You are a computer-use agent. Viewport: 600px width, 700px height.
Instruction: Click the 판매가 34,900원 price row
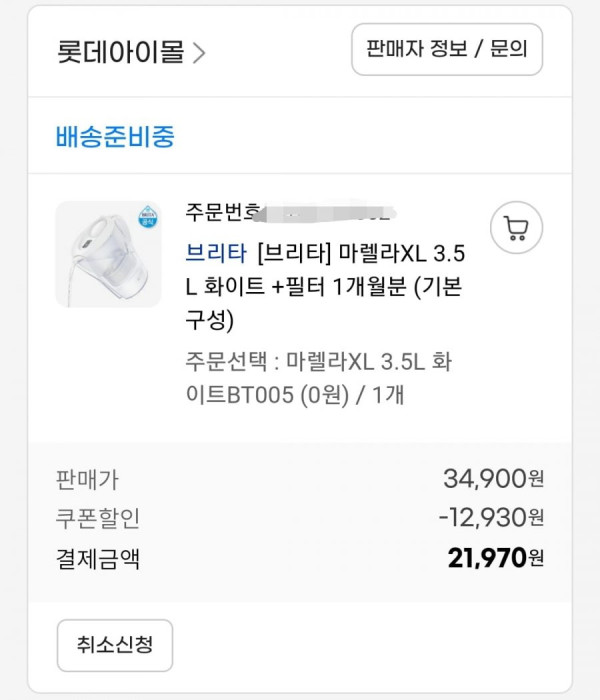pyautogui.click(x=300, y=479)
